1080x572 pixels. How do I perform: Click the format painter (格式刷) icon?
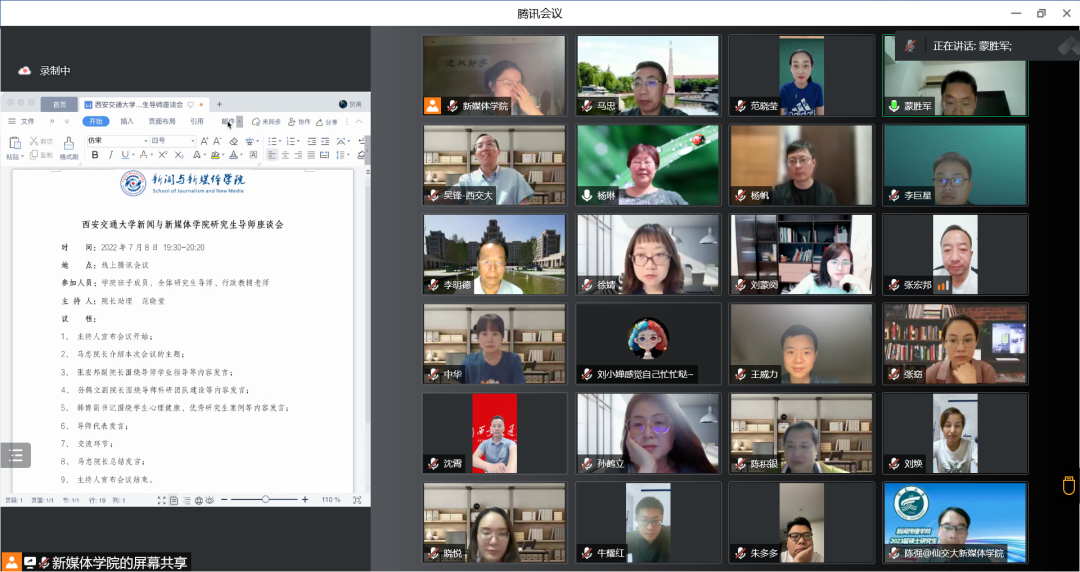[x=68, y=146]
